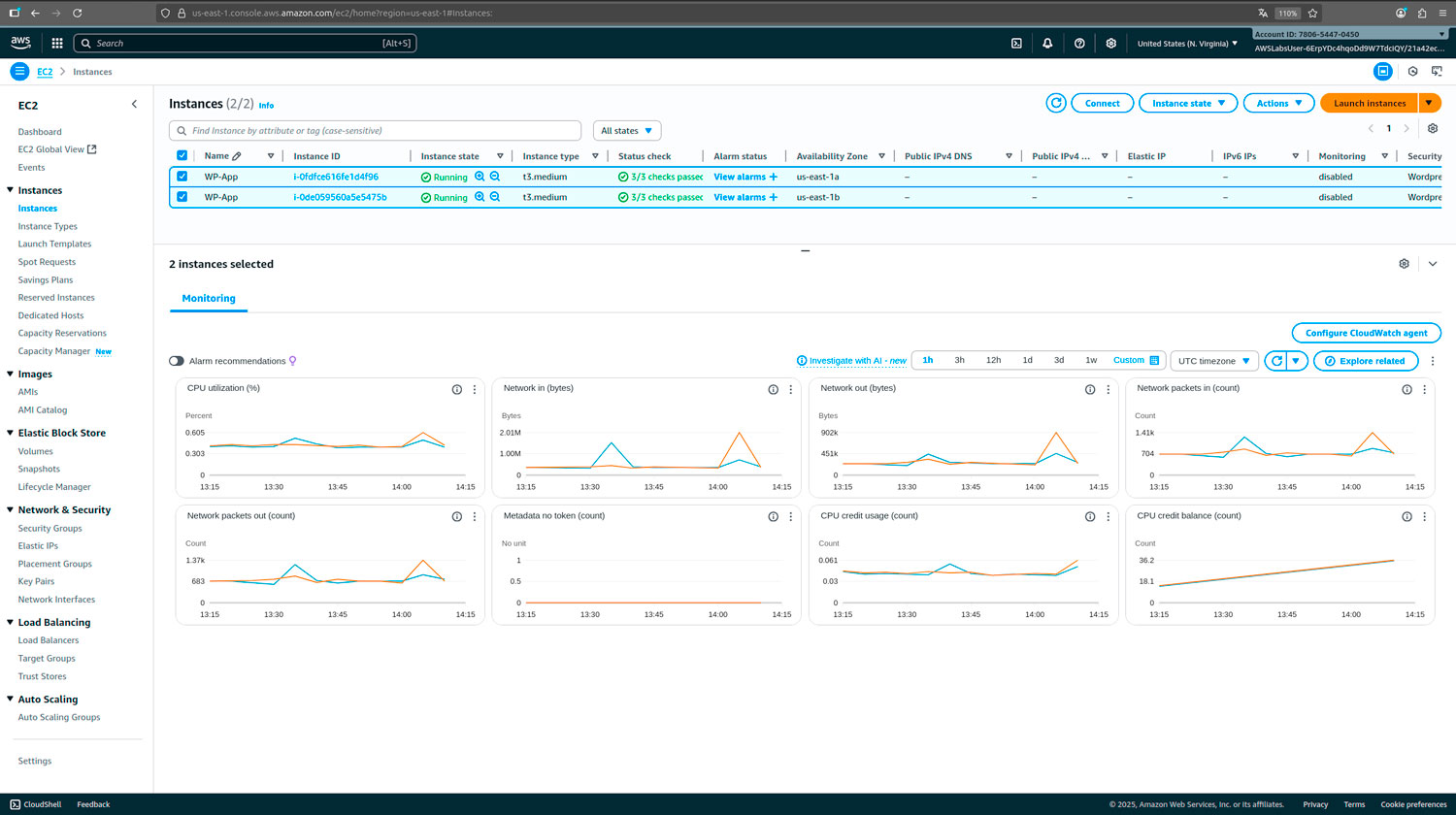Expand the Instance state dropdown
1456x815 pixels.
point(1188,103)
